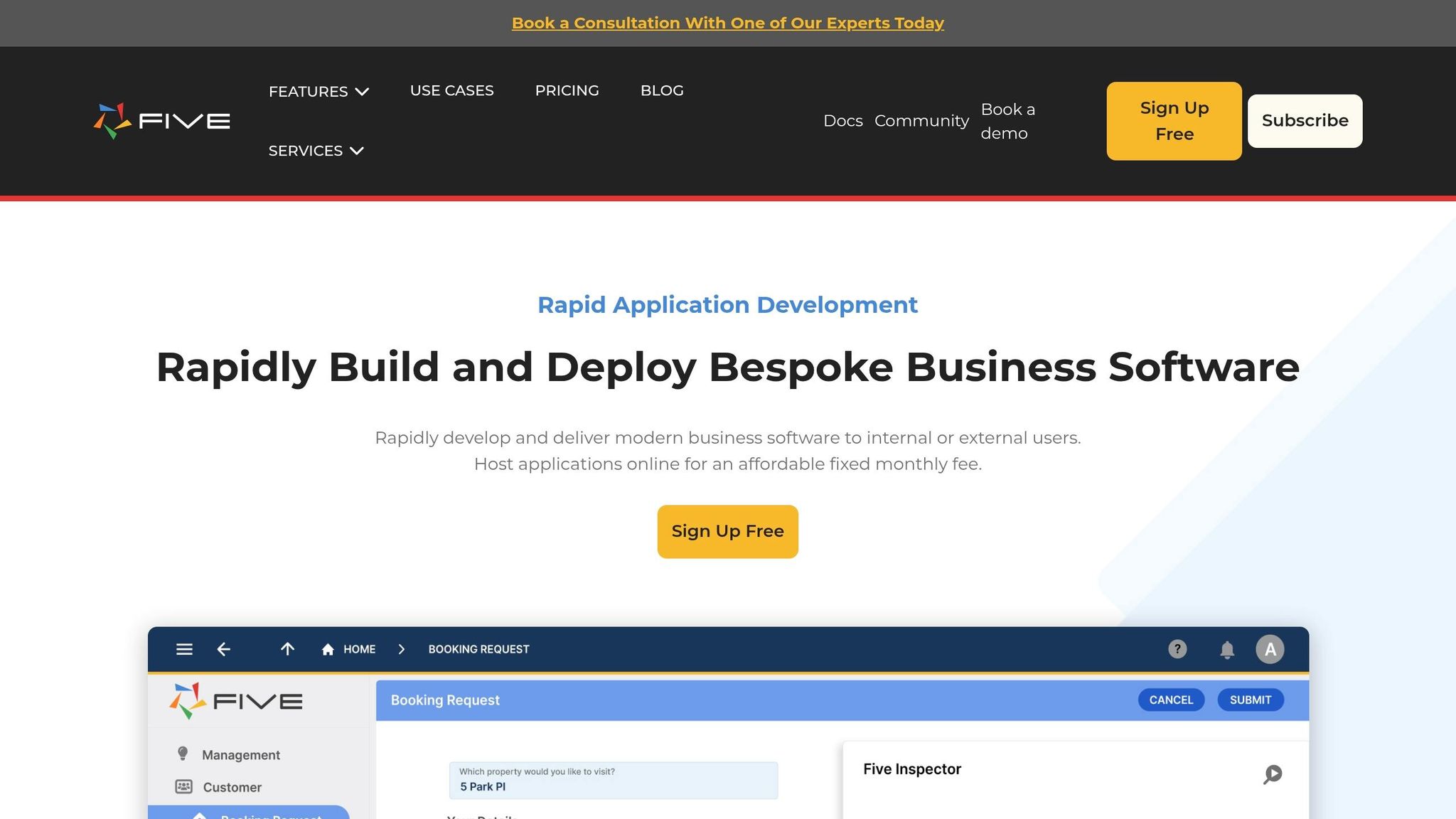Click the Subscribe button
1456x819 pixels.
click(1305, 121)
